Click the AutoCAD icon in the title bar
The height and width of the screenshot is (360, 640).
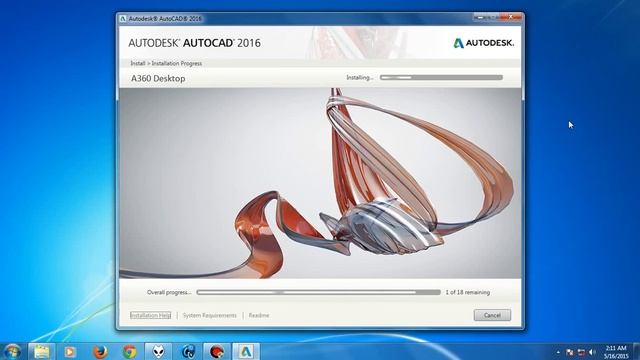pyautogui.click(x=123, y=19)
